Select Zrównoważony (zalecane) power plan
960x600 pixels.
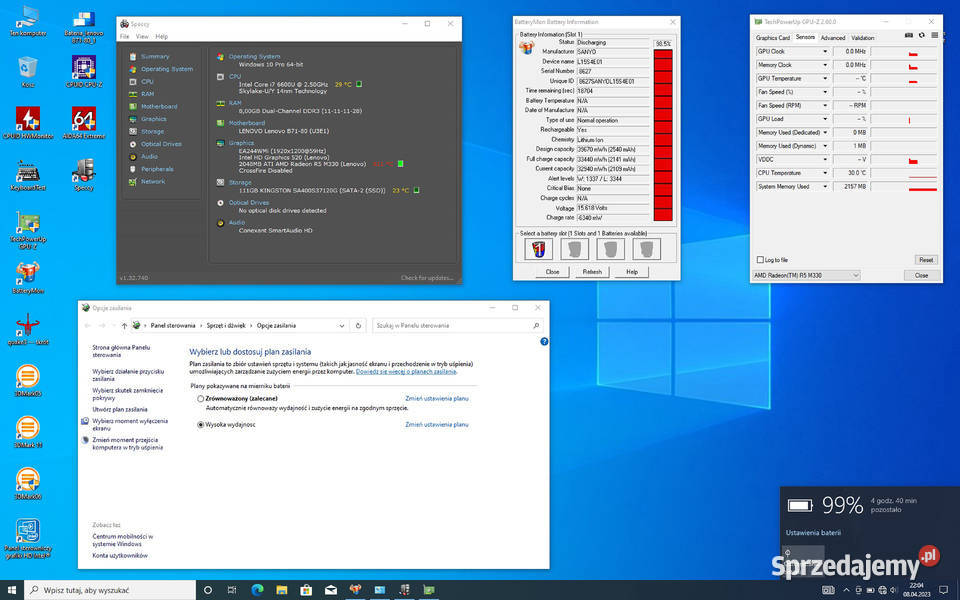[x=200, y=399]
